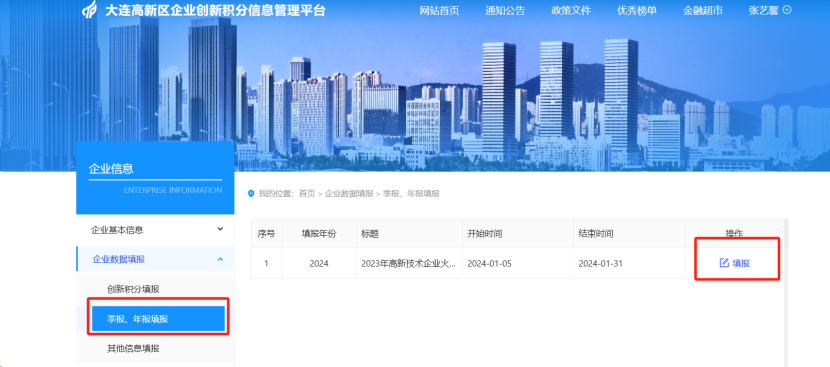Screen dimensions: 830x367
Task: Click the edit pencil icon beside 填报
Action: (x=724, y=263)
